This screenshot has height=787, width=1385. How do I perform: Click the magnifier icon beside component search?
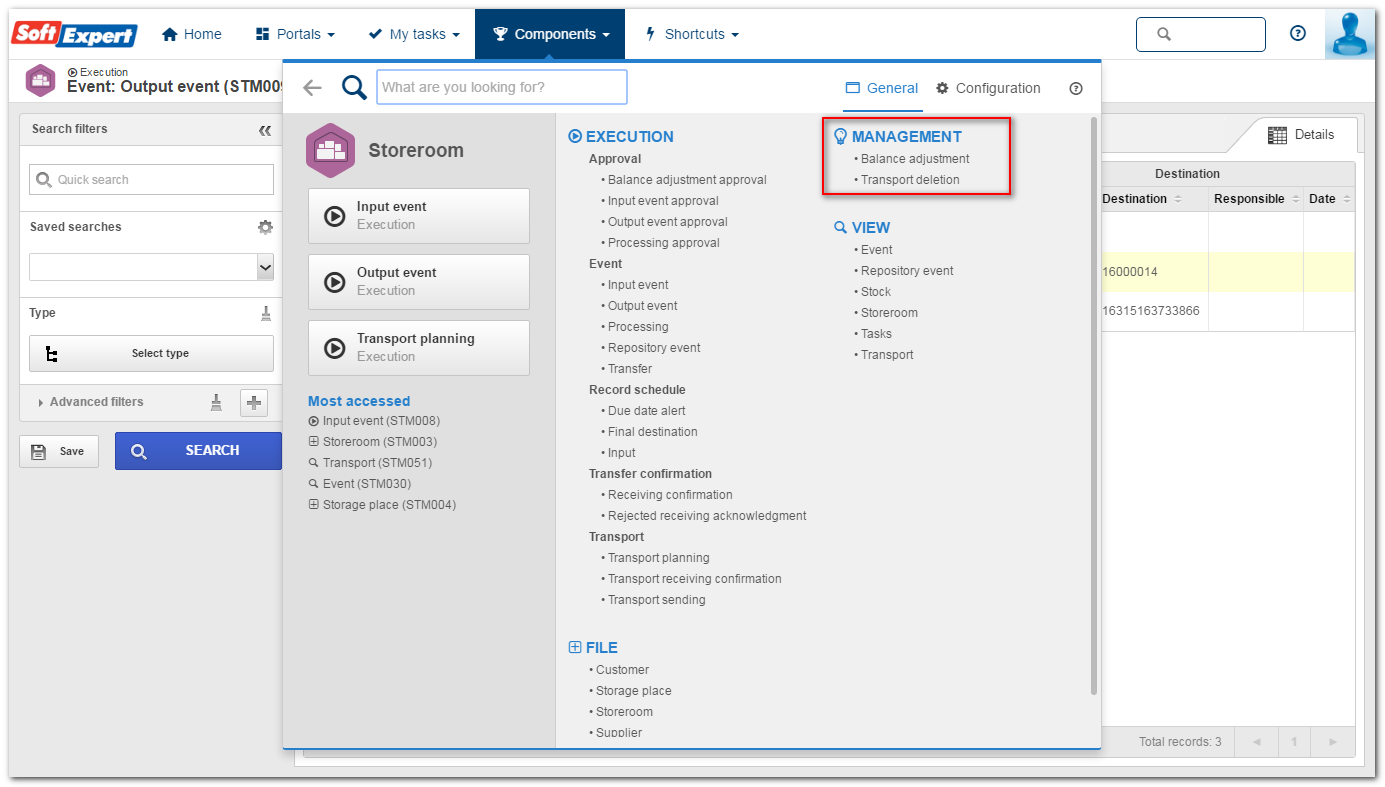[x=354, y=88]
